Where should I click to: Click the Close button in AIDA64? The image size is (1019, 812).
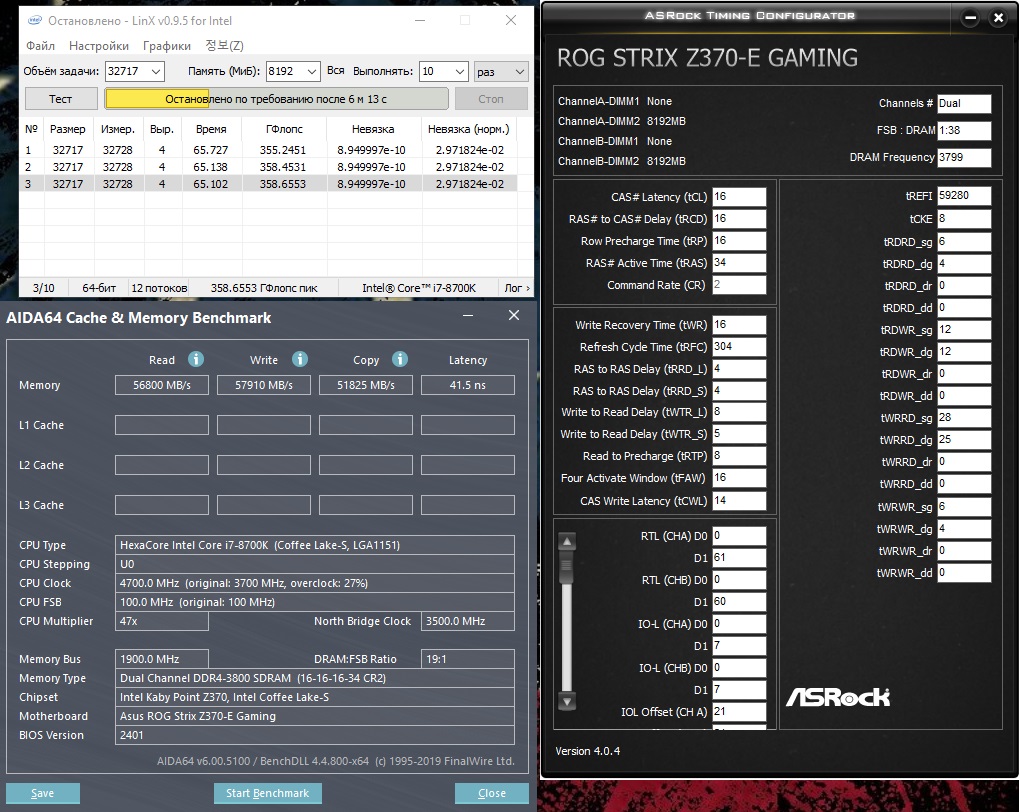pyautogui.click(x=492, y=793)
